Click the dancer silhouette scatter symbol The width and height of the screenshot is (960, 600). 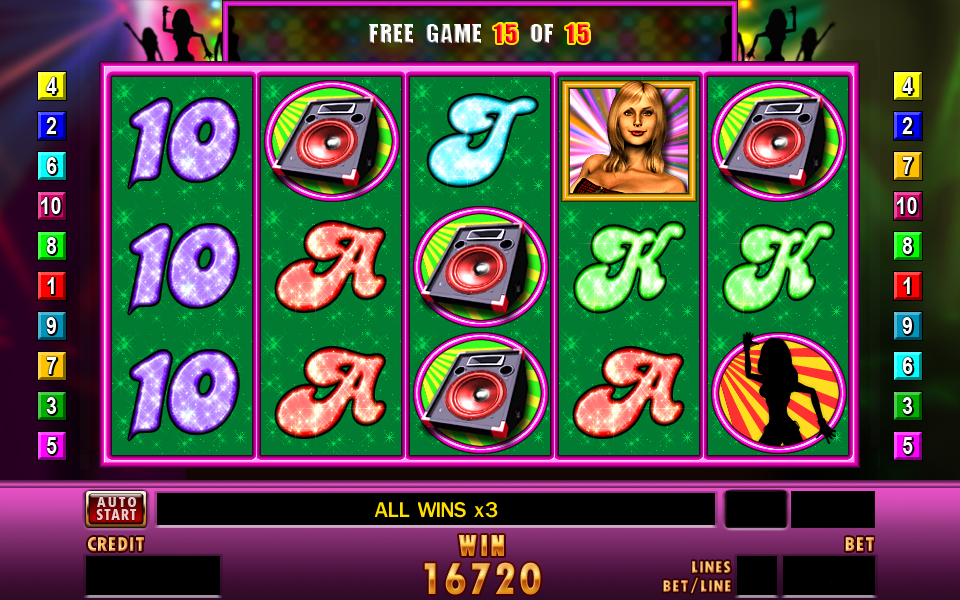778,391
